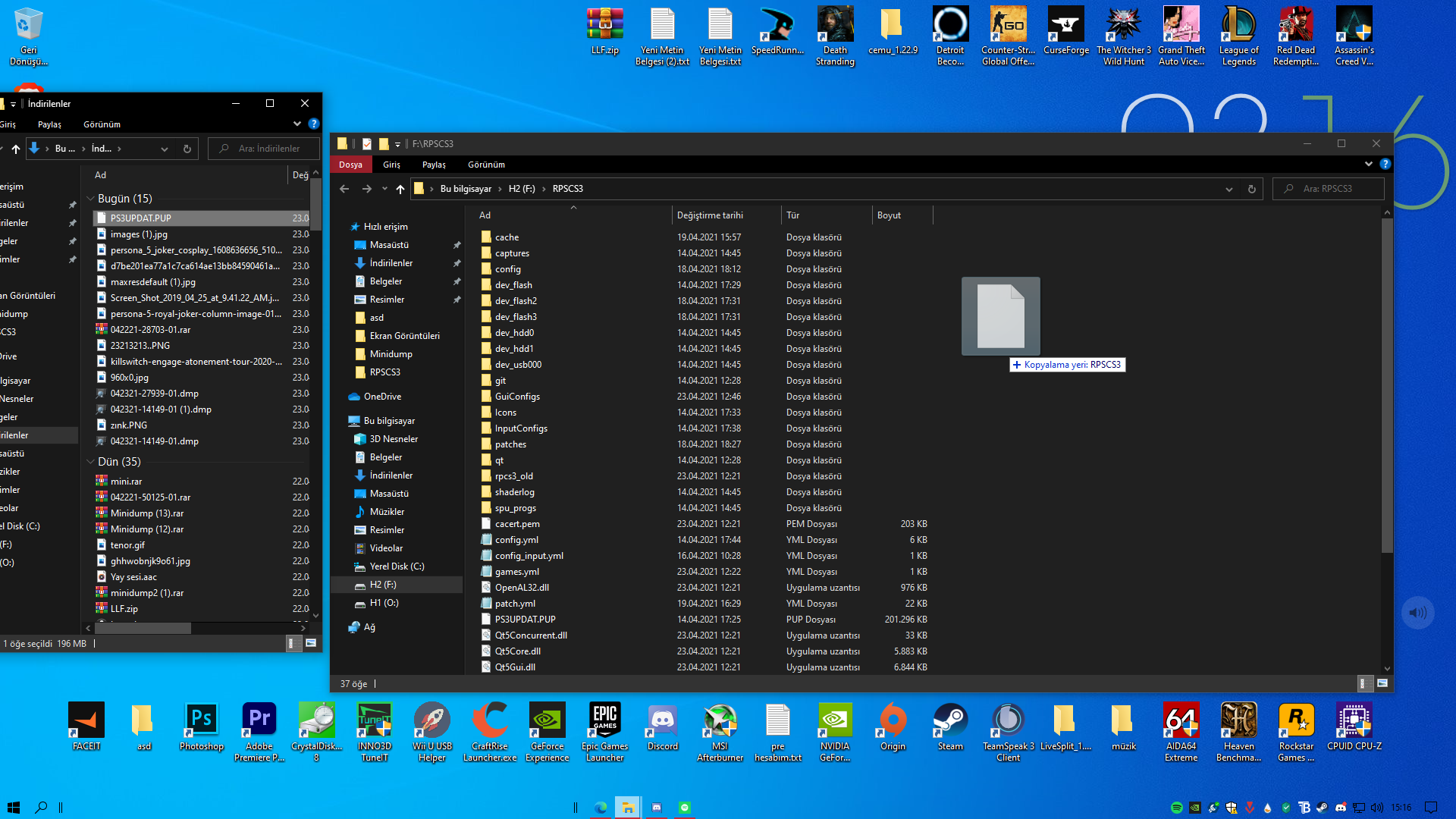Open taskbar search magnifier
The width and height of the screenshot is (1456, 819).
[x=41, y=808]
